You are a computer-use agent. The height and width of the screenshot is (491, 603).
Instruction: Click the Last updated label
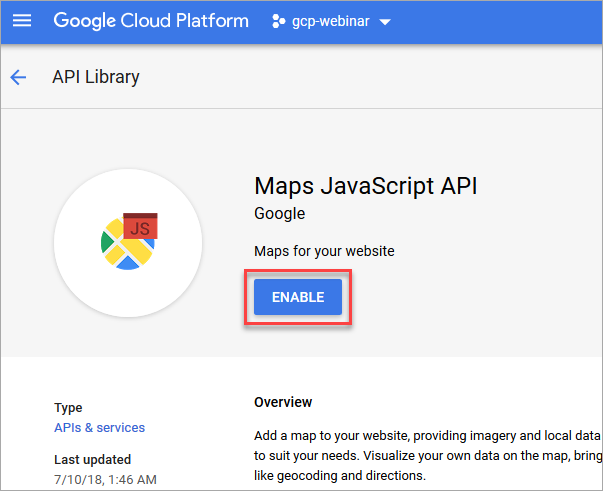coord(93,459)
